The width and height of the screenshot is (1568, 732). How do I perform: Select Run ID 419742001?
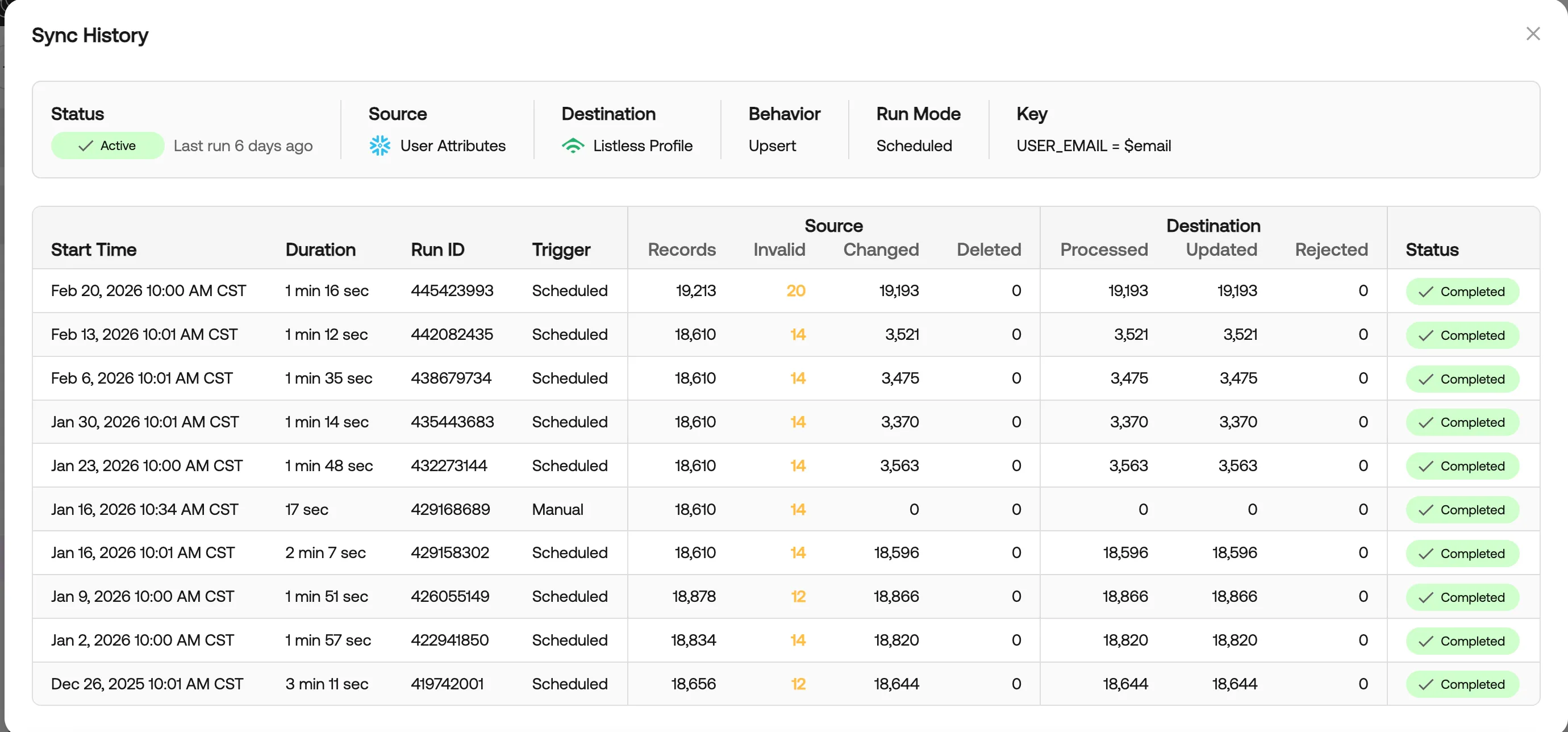pos(448,684)
